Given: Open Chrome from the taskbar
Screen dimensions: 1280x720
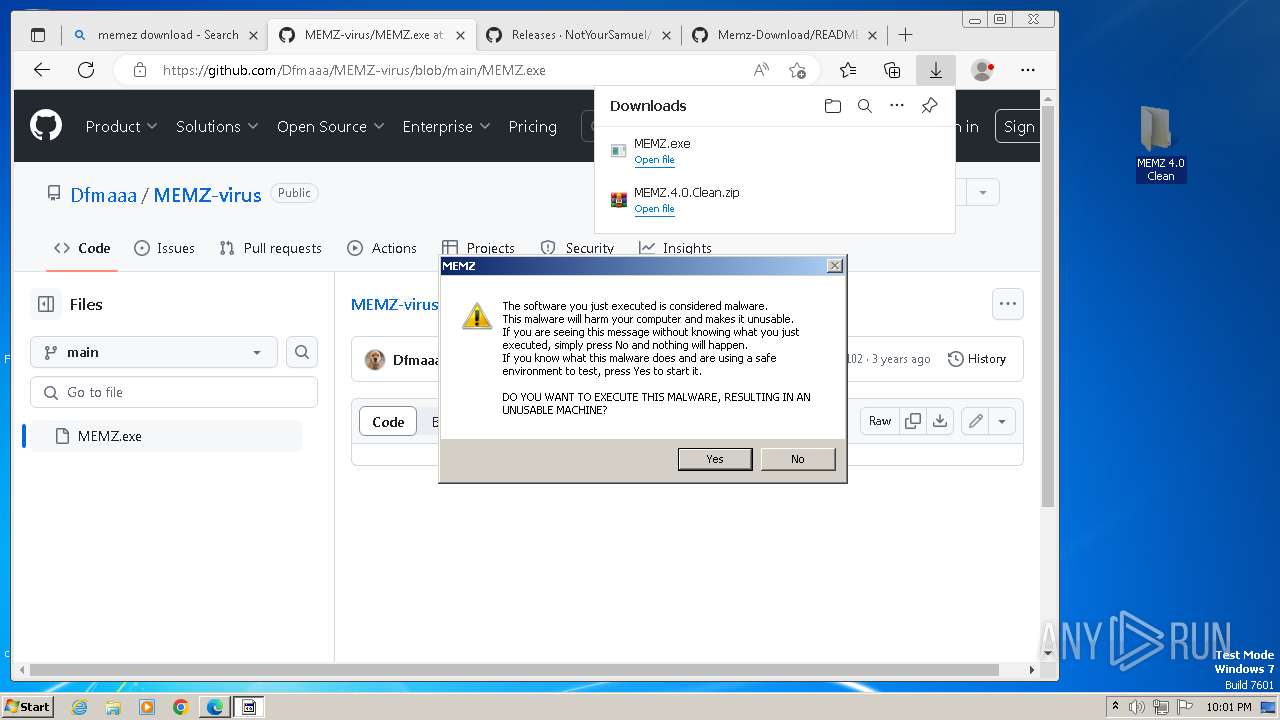Looking at the screenshot, I should 181,707.
